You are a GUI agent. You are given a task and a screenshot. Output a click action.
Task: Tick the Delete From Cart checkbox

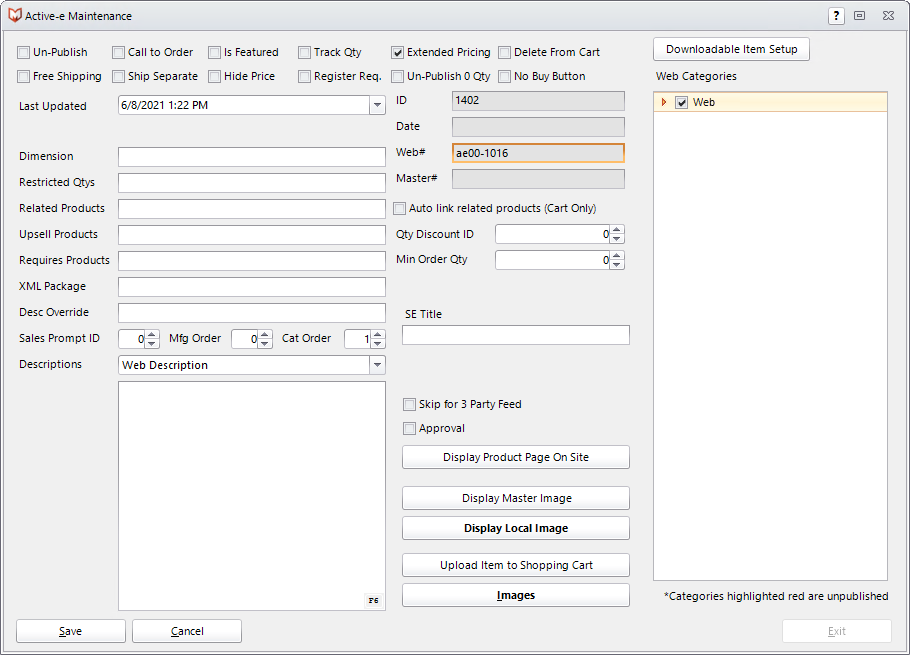pyautogui.click(x=505, y=52)
